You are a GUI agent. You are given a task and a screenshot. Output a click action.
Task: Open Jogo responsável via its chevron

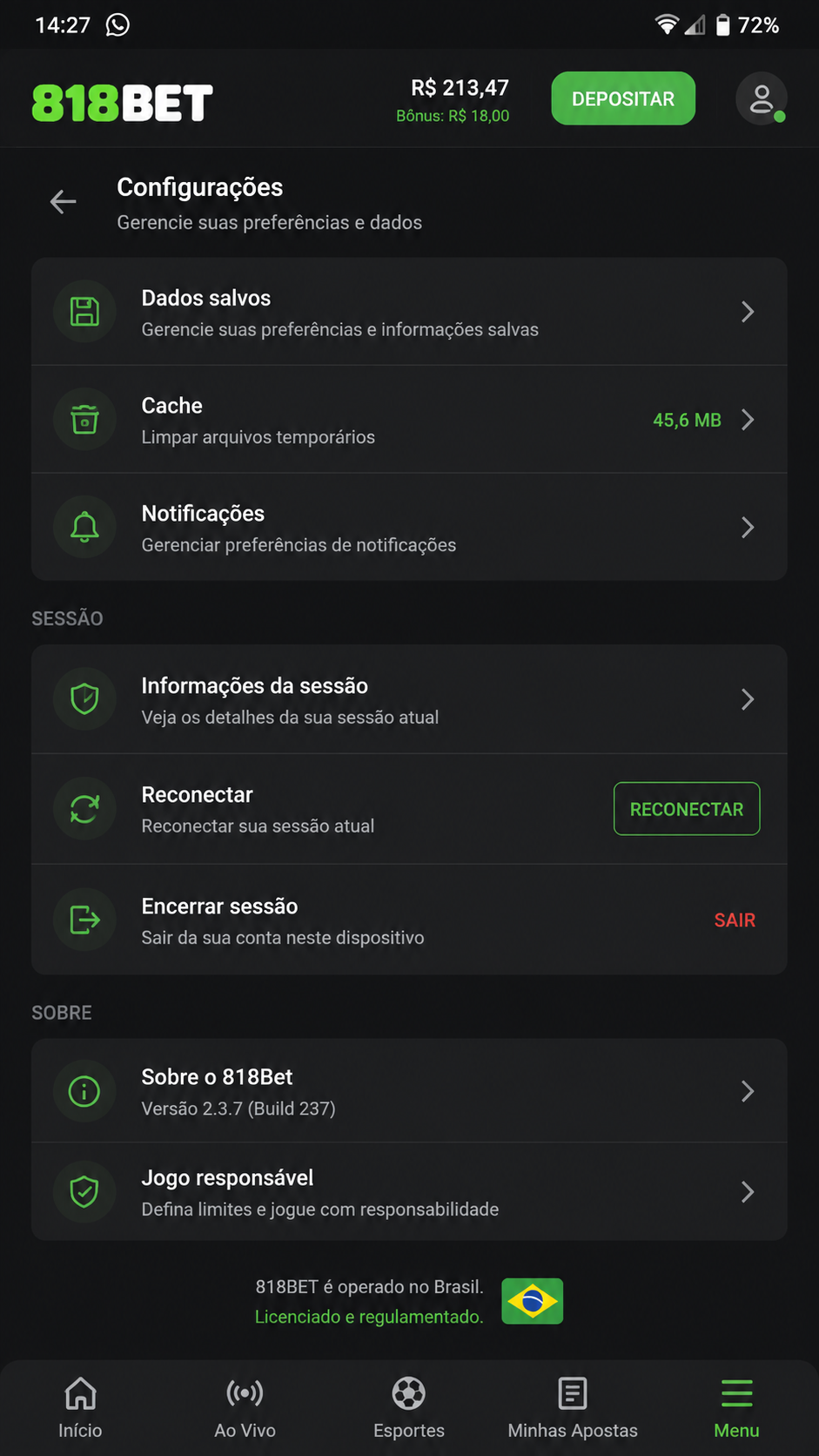pos(748,1192)
